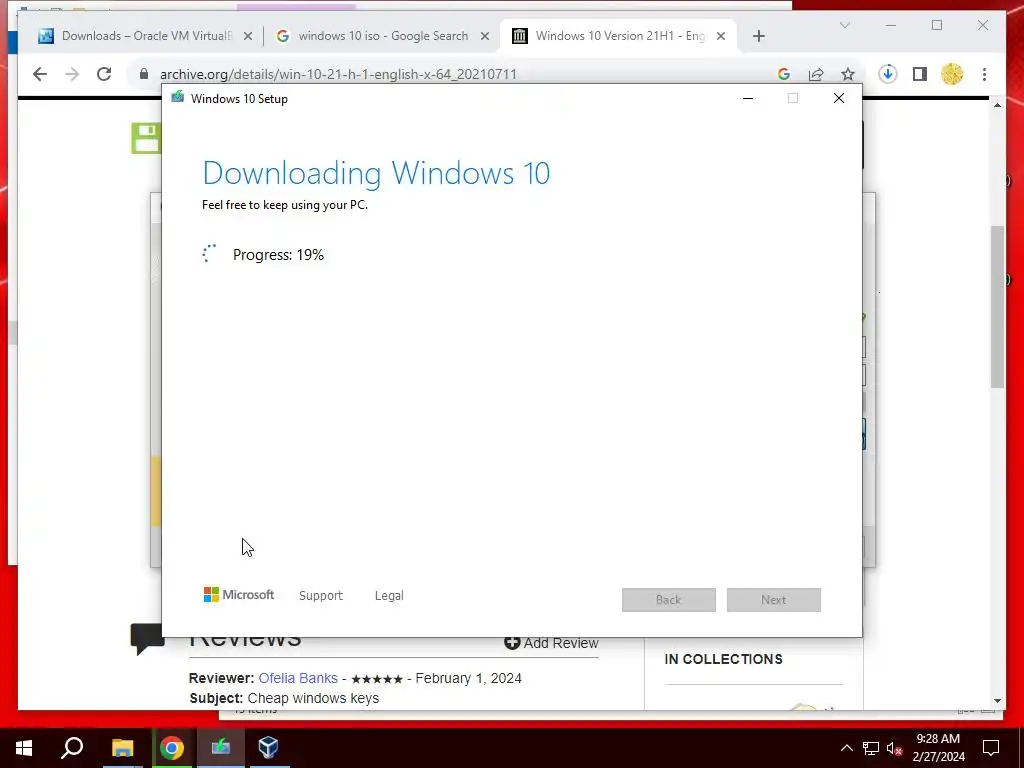Screen dimensions: 1024x768
Task: Open the clock showing 9:28 AM
Action: pyautogui.click(x=938, y=748)
